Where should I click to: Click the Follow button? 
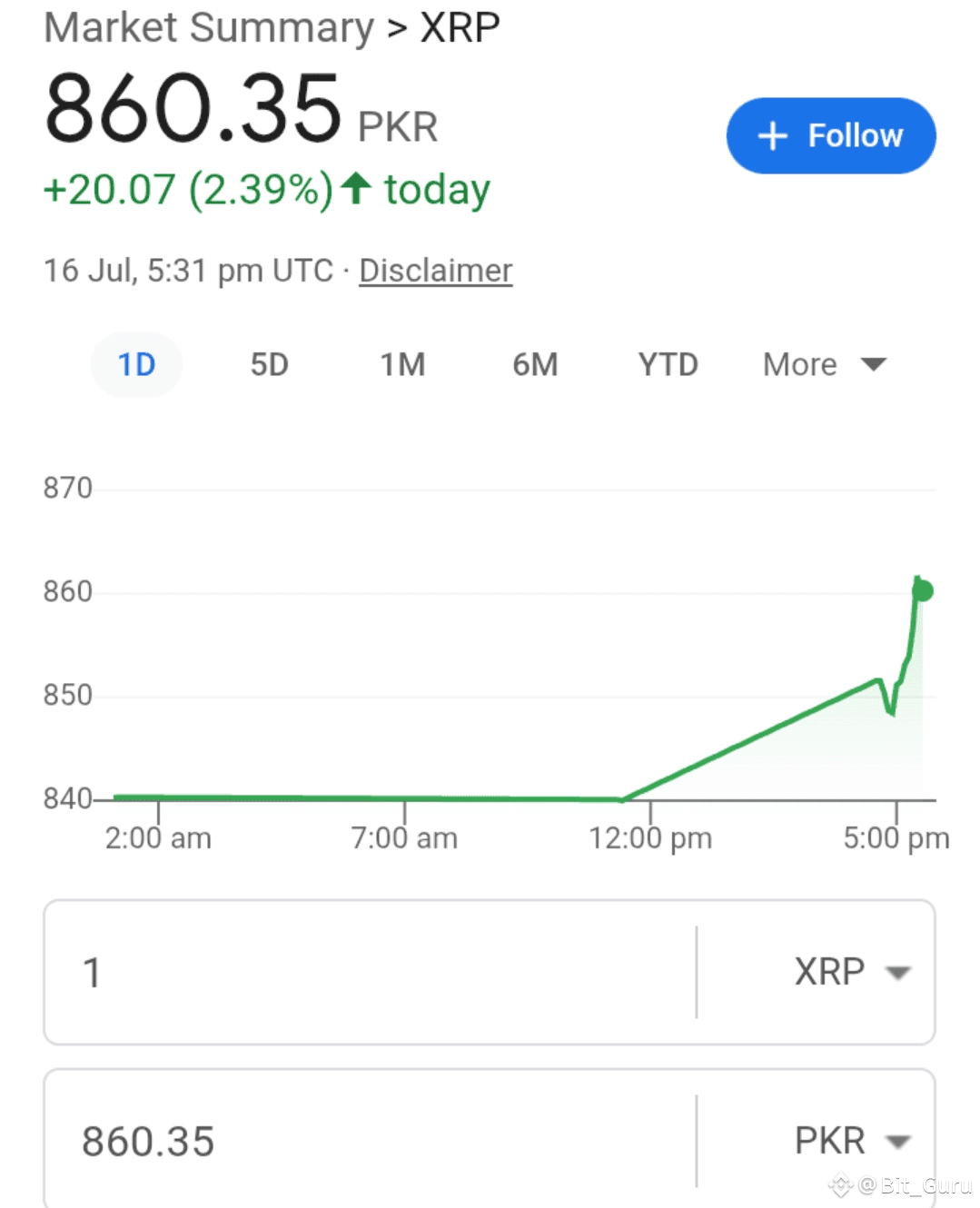(830, 136)
